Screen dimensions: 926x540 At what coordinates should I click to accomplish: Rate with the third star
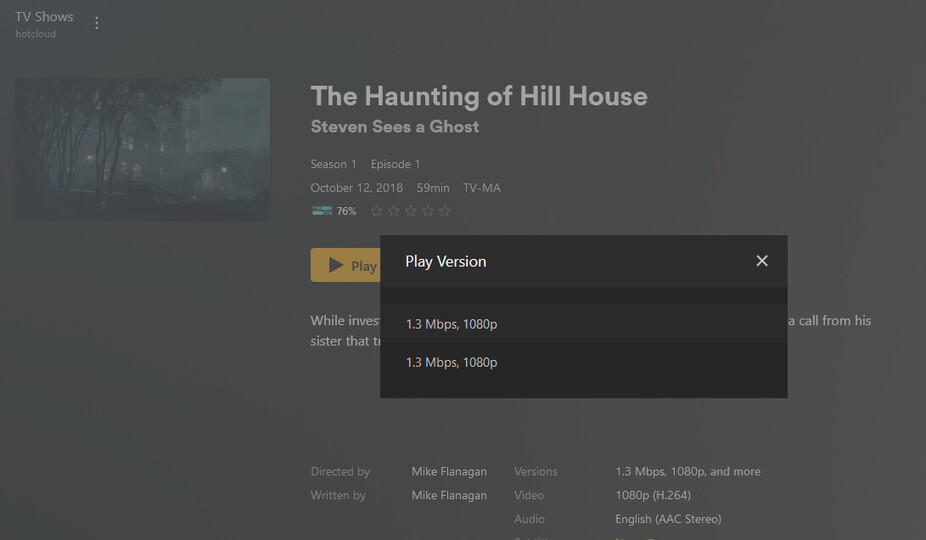pyautogui.click(x=411, y=210)
